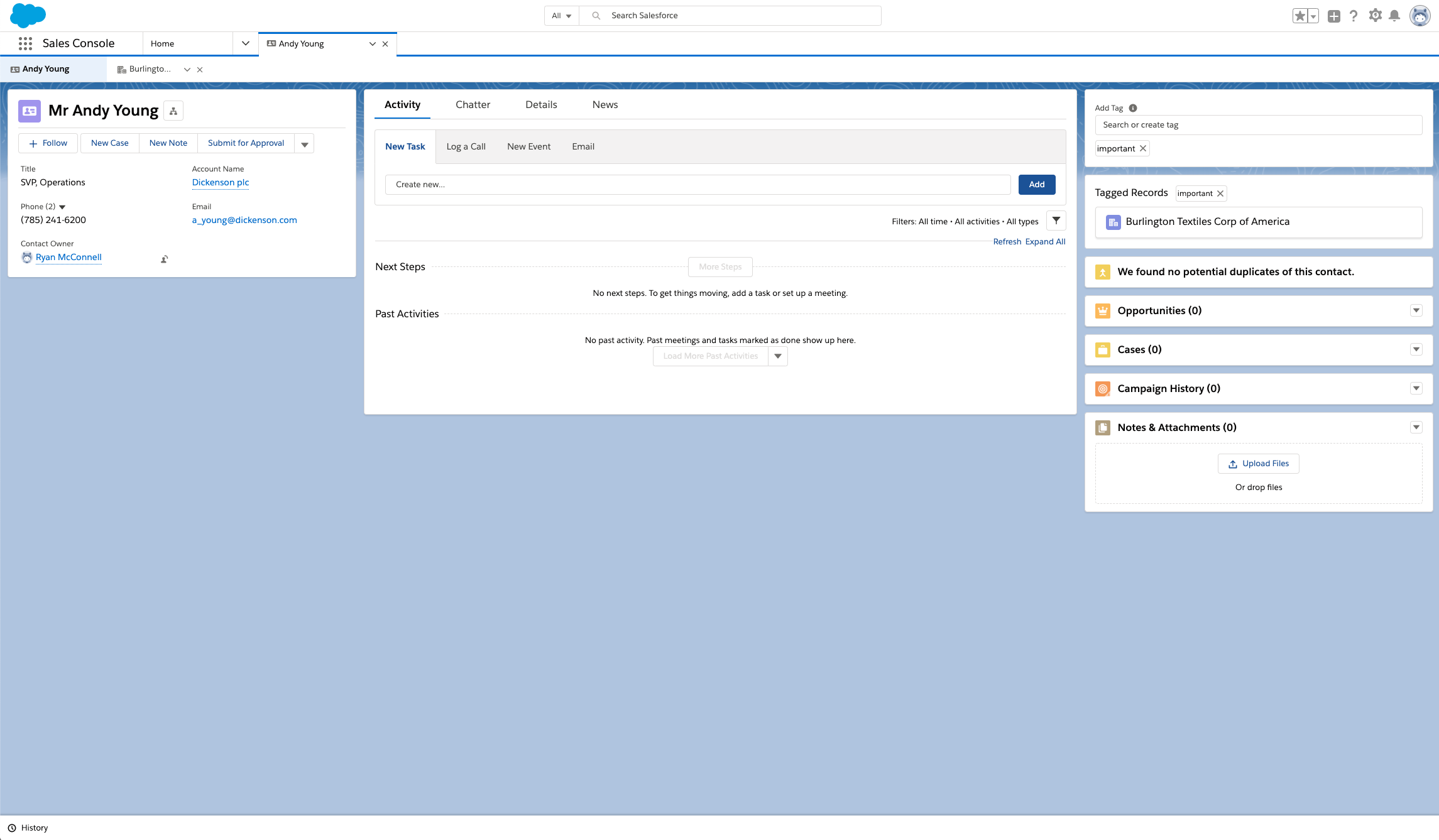Screen dimensions: 1439x840
Task: Click the Upload Files button
Action: (1259, 464)
